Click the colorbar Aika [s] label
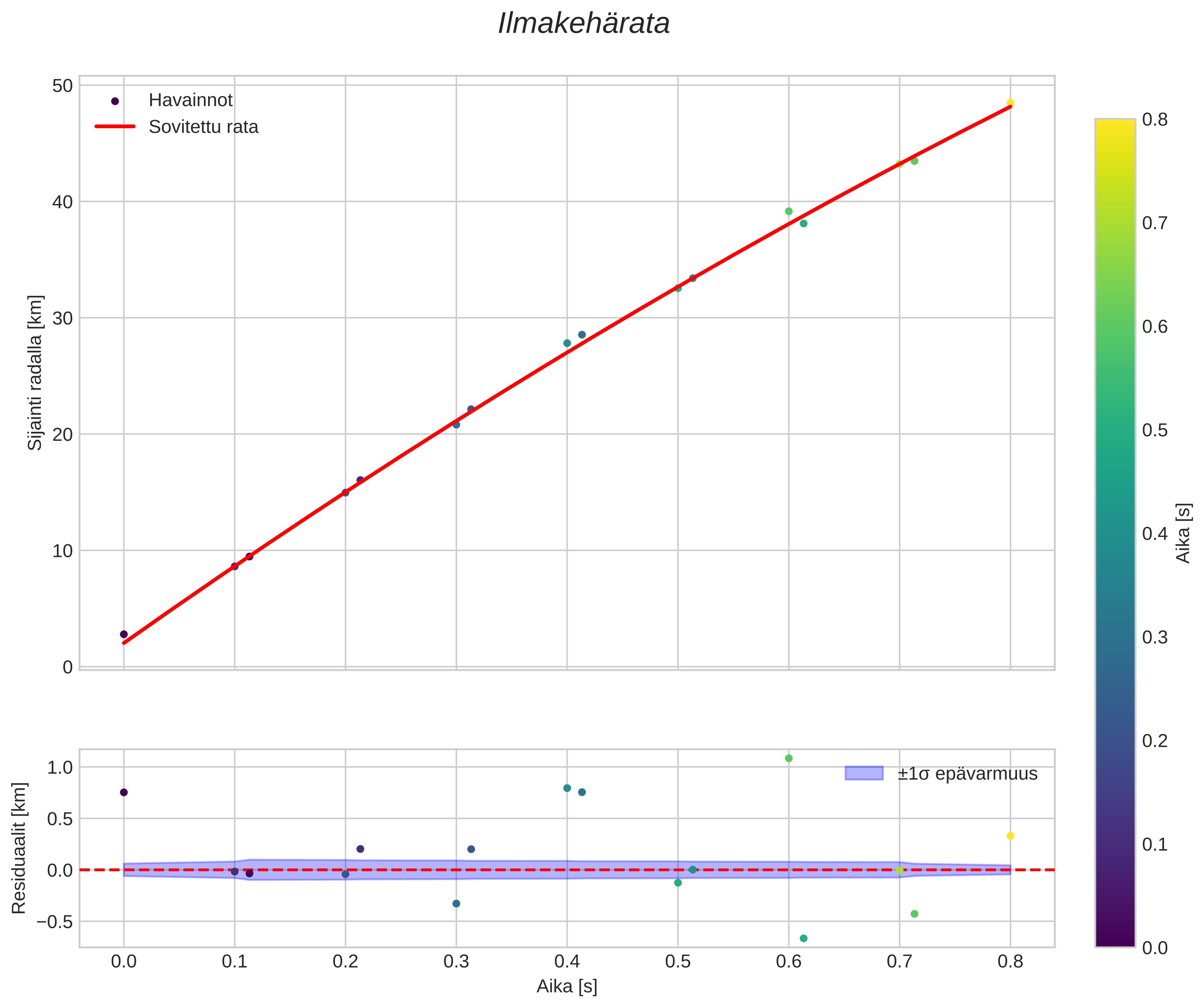This screenshot has height=1007, width=1204. pyautogui.click(x=1183, y=533)
